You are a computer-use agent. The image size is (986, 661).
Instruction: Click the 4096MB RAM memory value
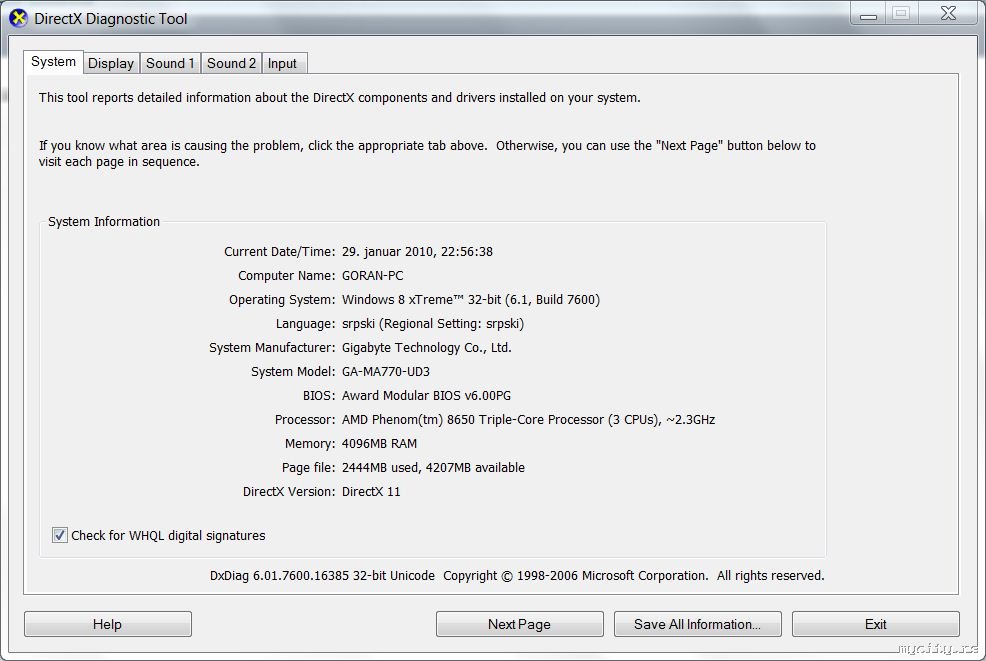coord(379,443)
